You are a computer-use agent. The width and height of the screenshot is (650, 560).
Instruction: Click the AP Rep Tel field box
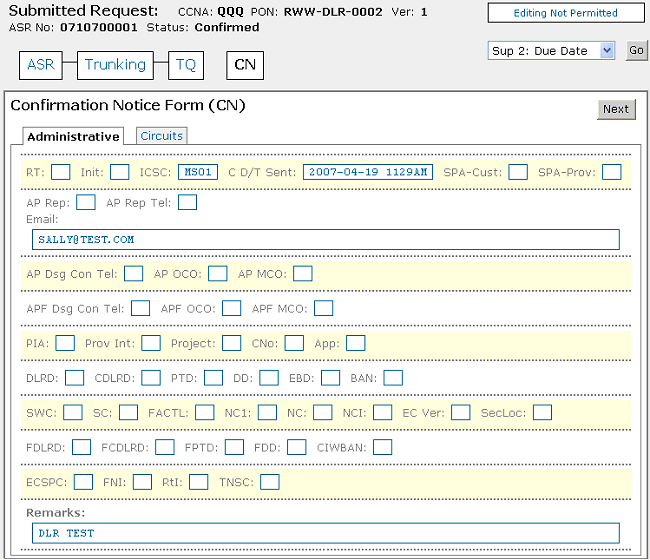pos(187,203)
